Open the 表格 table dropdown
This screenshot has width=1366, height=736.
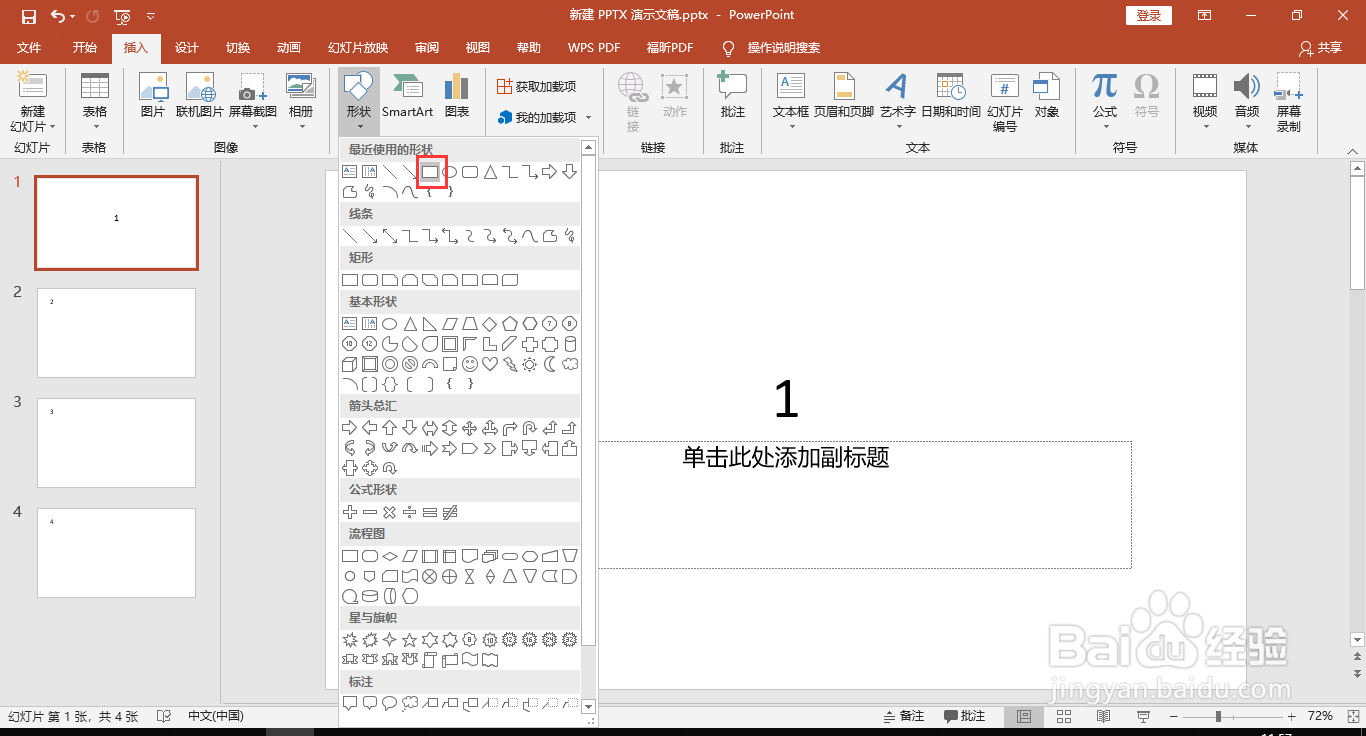pos(95,102)
